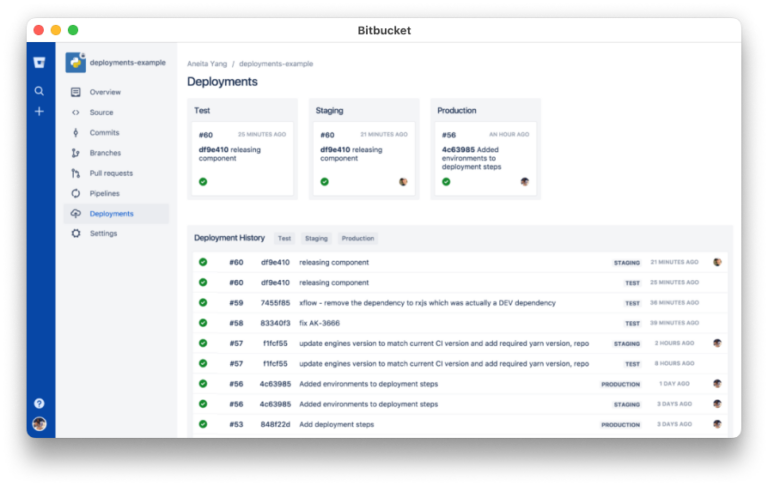Go to Source in the sidebar
Viewport: 768px width, 486px height.
[101, 112]
